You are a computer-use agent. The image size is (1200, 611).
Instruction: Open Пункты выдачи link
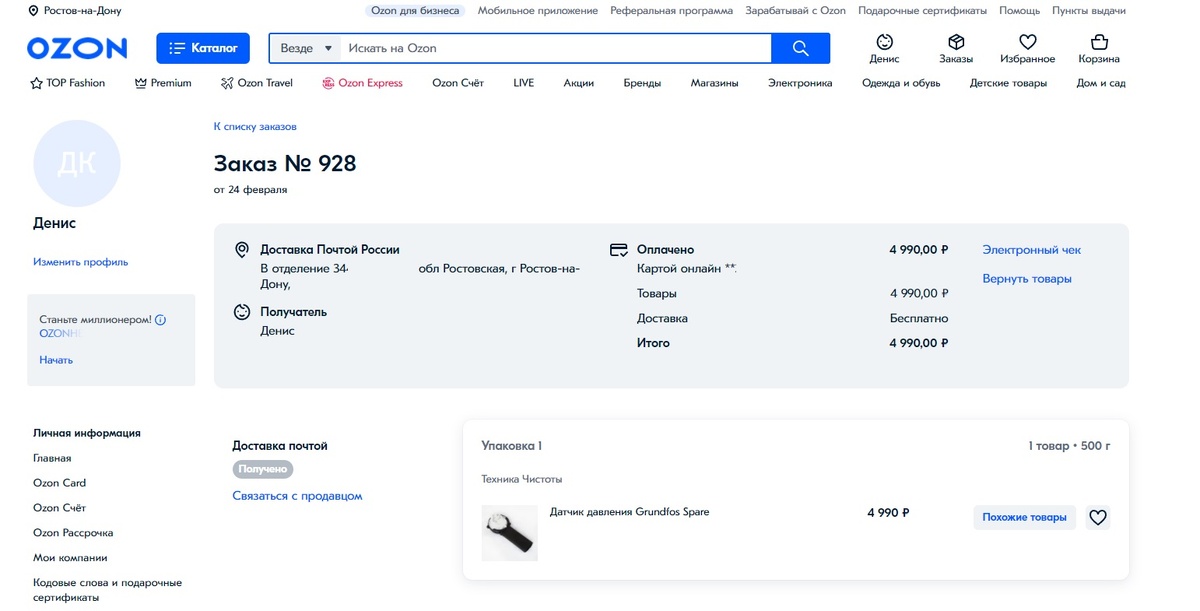point(1089,11)
